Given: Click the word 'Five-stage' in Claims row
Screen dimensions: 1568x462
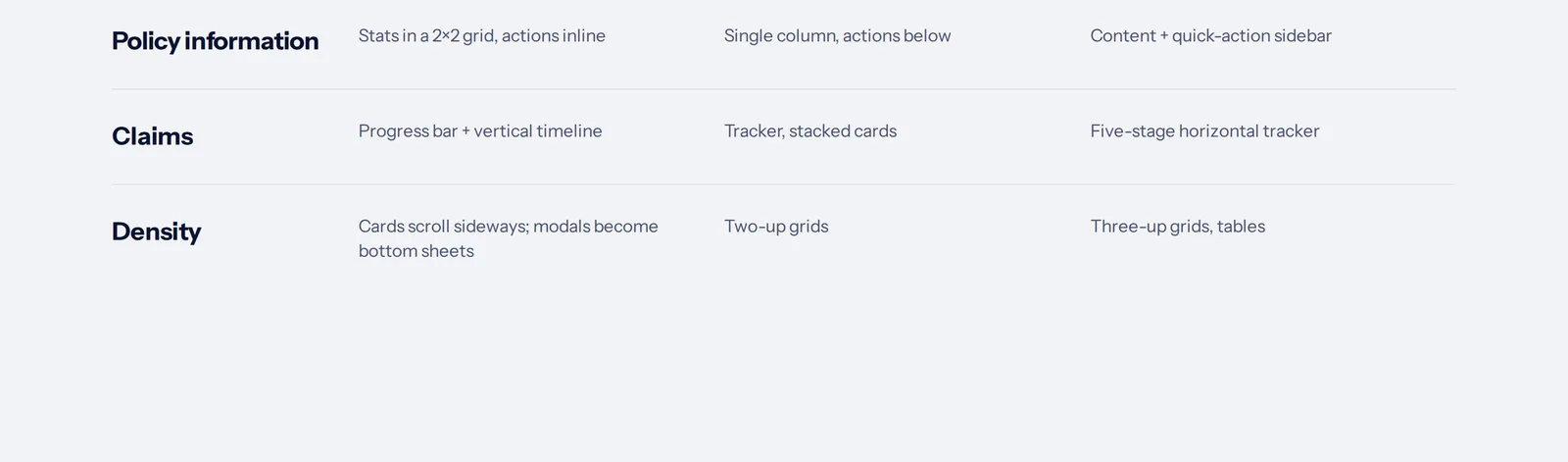Looking at the screenshot, I should pos(1132,131).
